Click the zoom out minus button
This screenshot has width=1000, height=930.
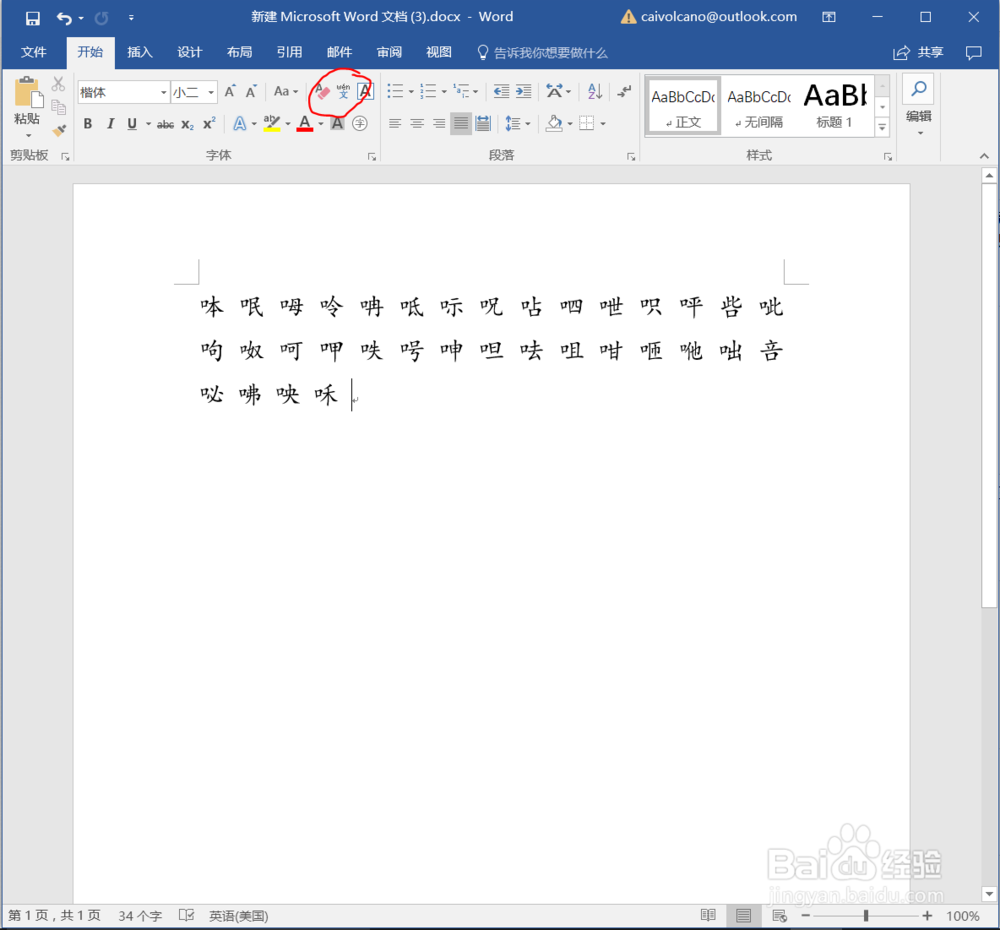coord(805,916)
